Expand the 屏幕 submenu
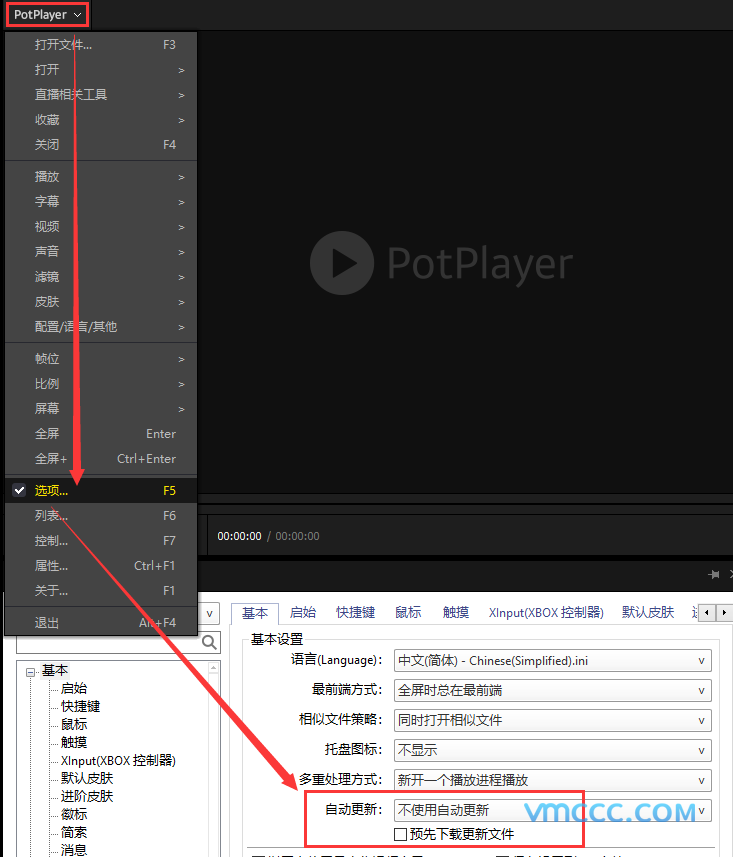733x857 pixels. [101, 409]
